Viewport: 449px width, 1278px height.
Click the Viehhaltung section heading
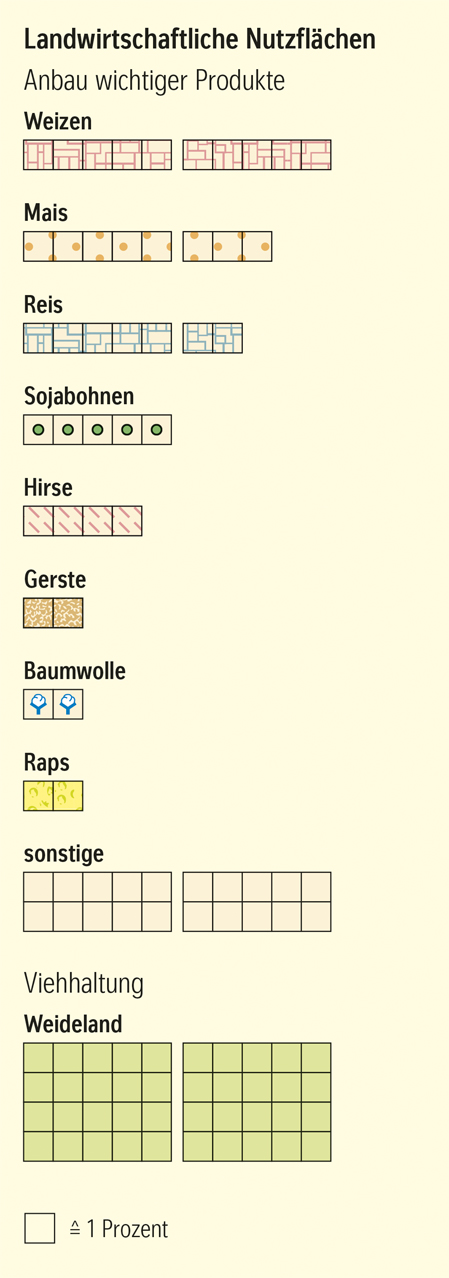[x=84, y=984]
